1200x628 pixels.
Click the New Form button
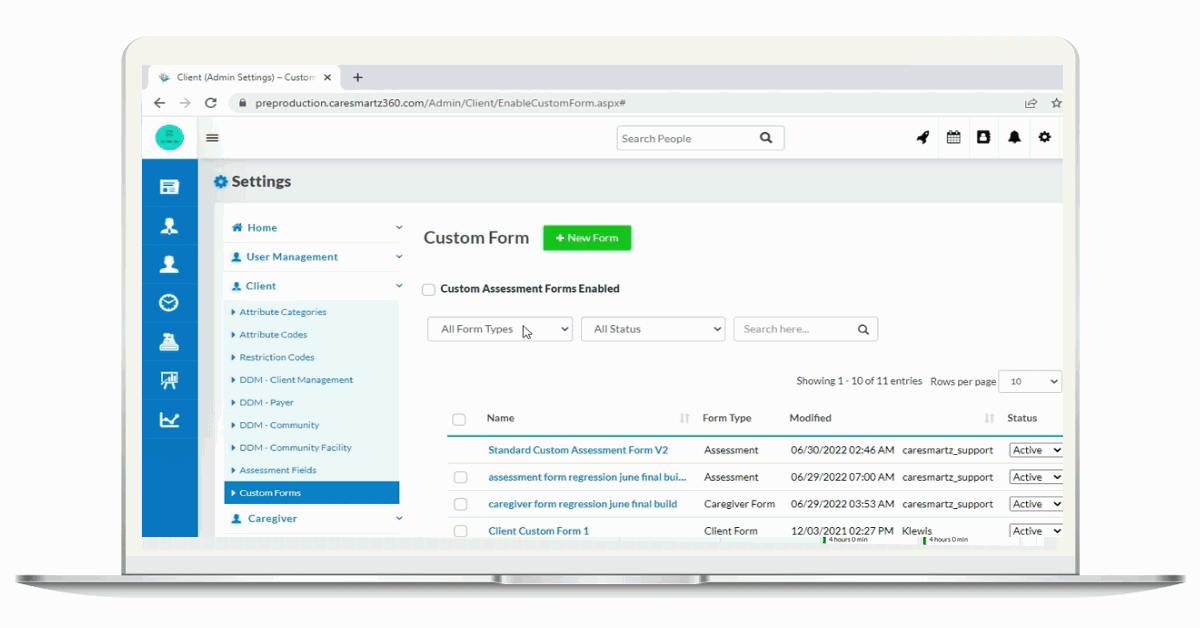586,237
